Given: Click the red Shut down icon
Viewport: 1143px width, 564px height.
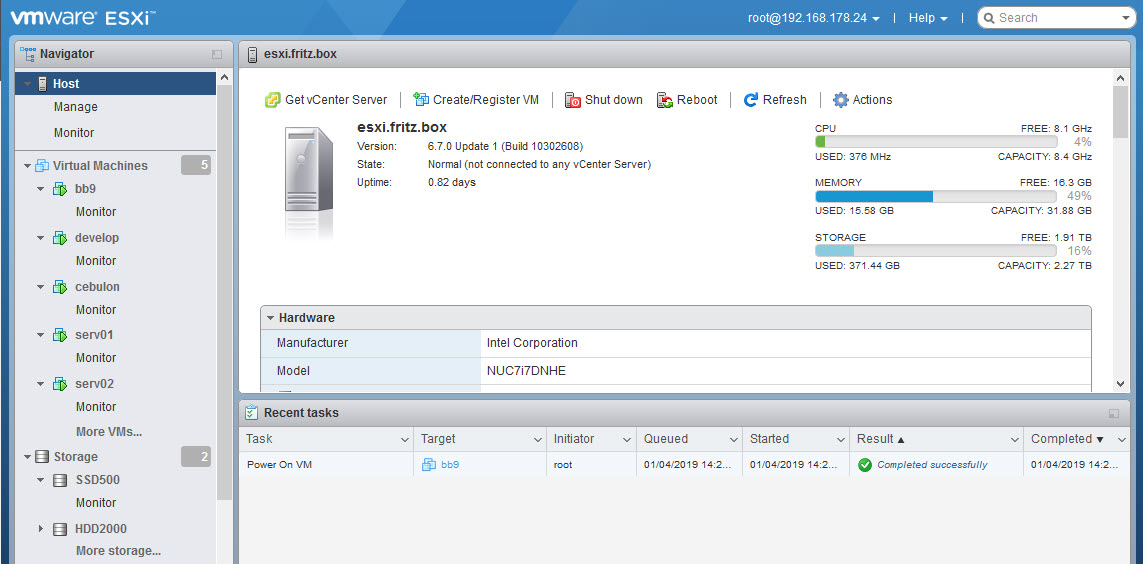Looking at the screenshot, I should (573, 100).
